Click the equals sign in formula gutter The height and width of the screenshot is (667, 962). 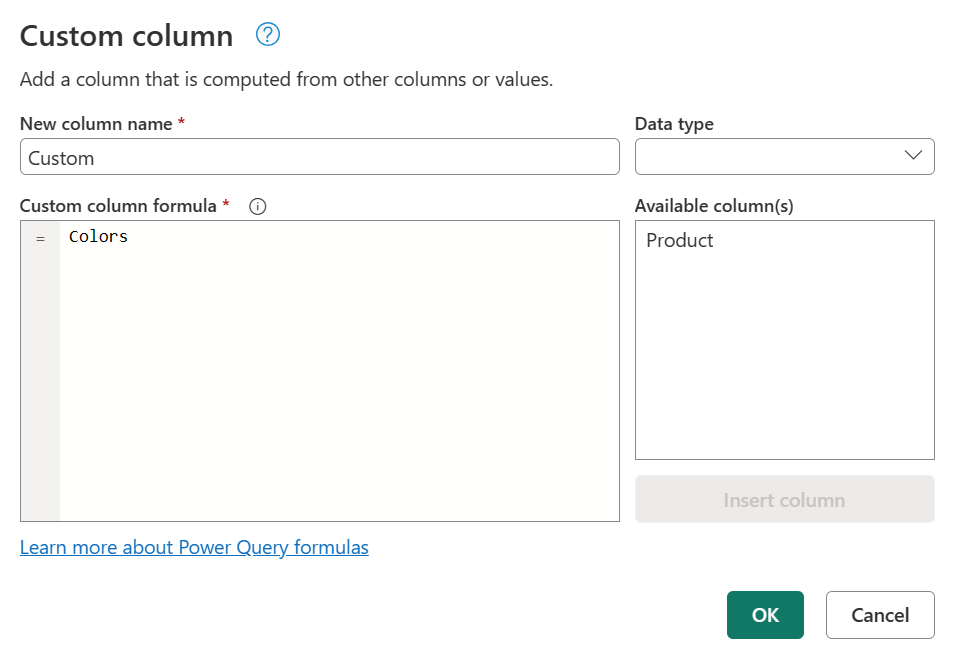(x=40, y=236)
